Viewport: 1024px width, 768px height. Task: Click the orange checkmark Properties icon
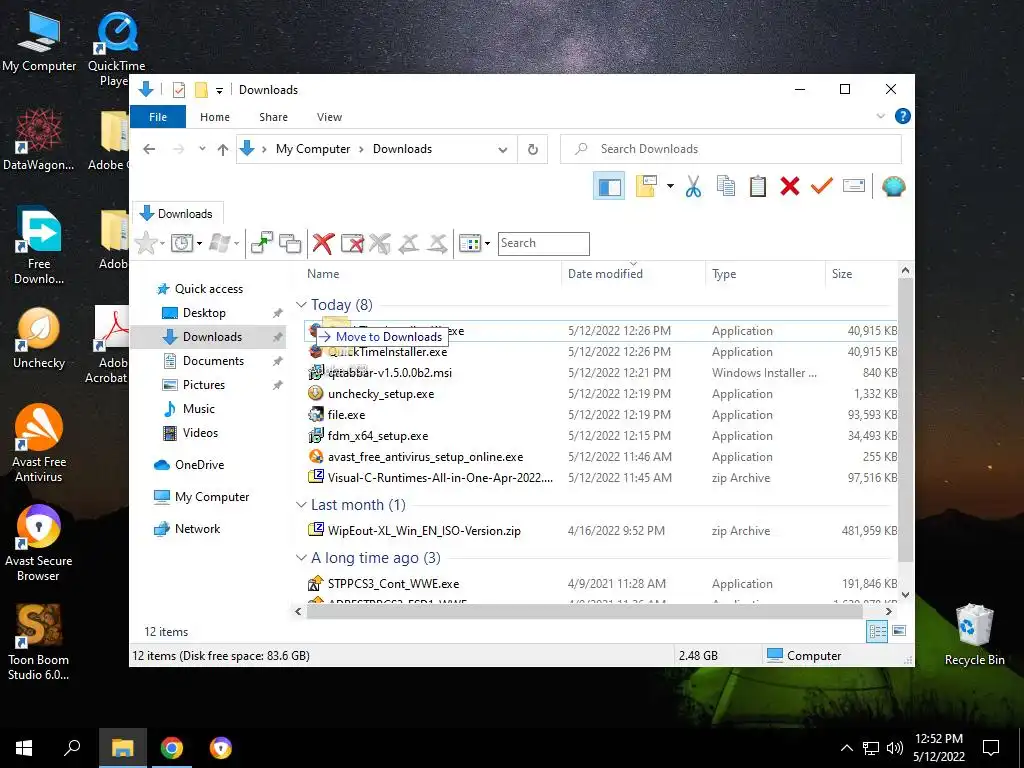click(x=822, y=186)
